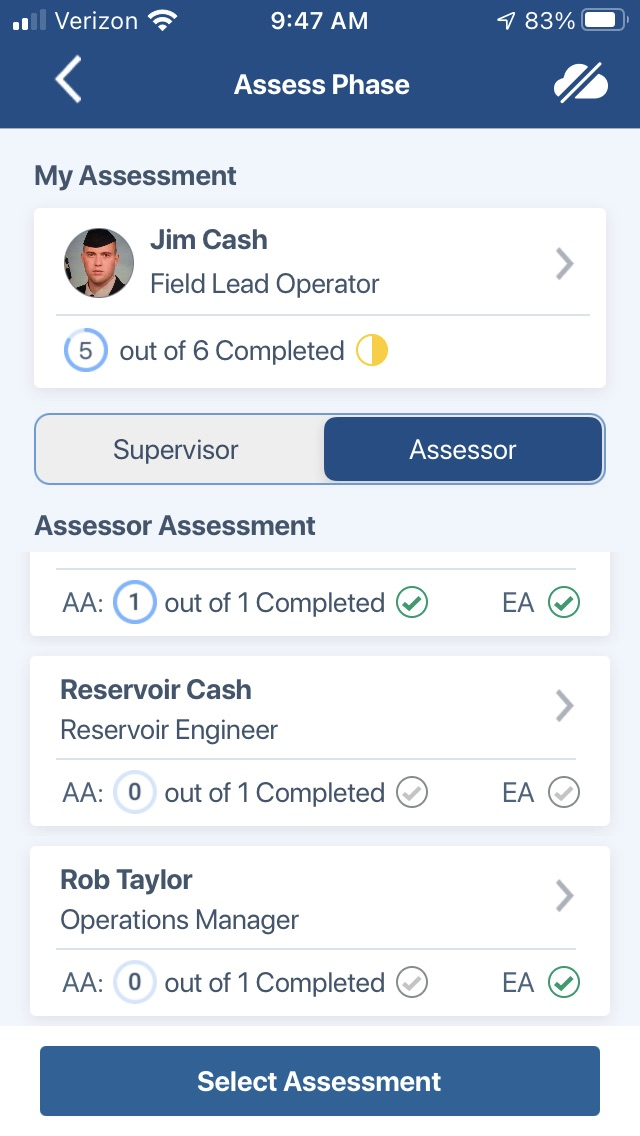Tap Rob Taylor AA grey checkmark
The image size is (640, 1136).
(x=412, y=982)
